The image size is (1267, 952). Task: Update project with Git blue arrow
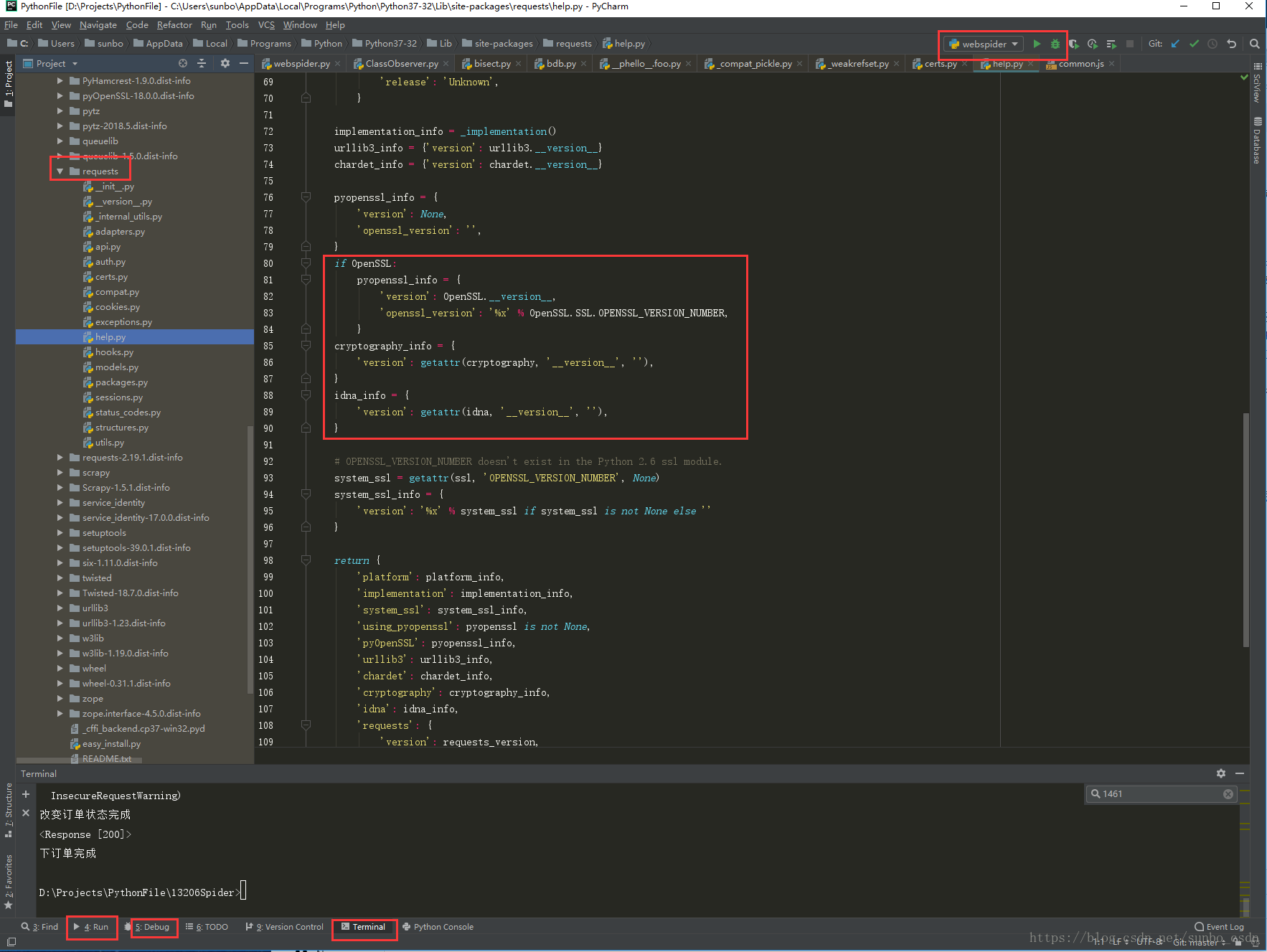coord(1175,44)
